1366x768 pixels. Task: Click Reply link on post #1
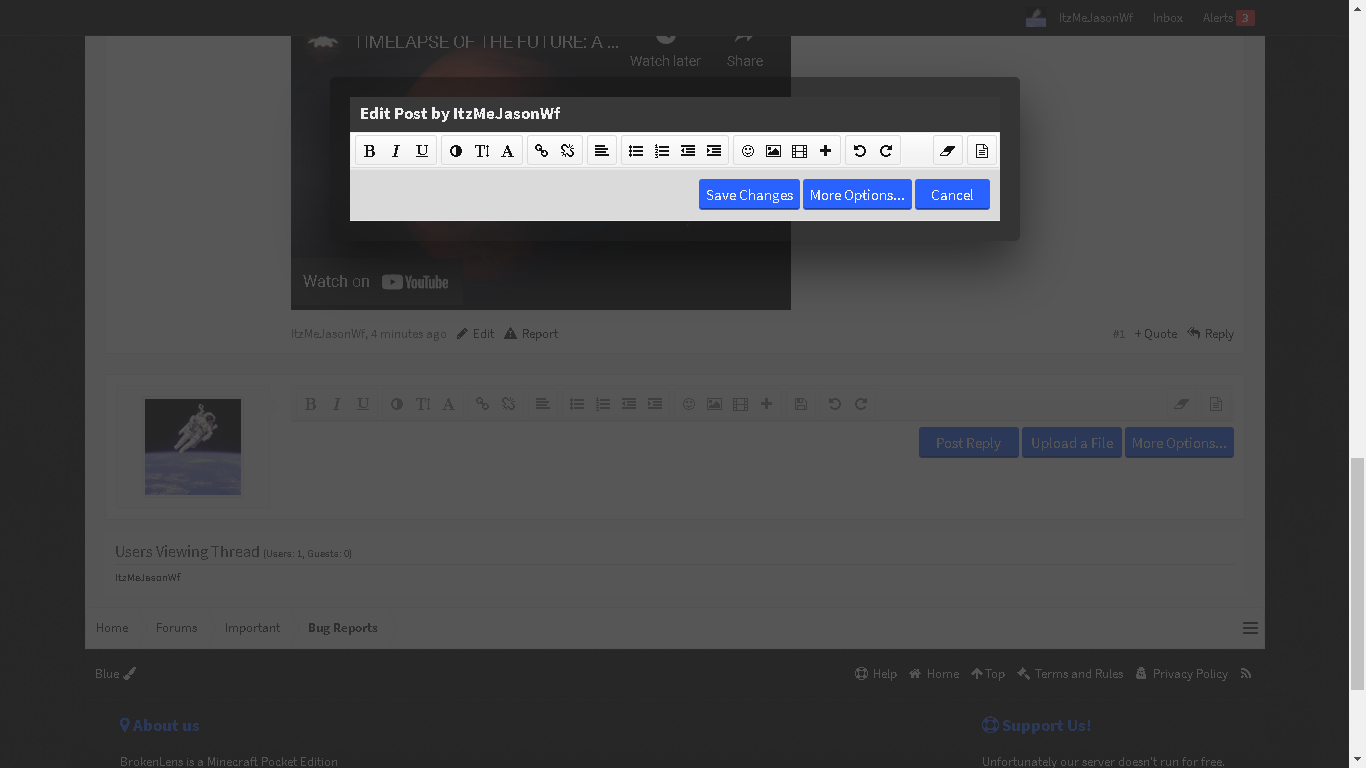point(1211,334)
